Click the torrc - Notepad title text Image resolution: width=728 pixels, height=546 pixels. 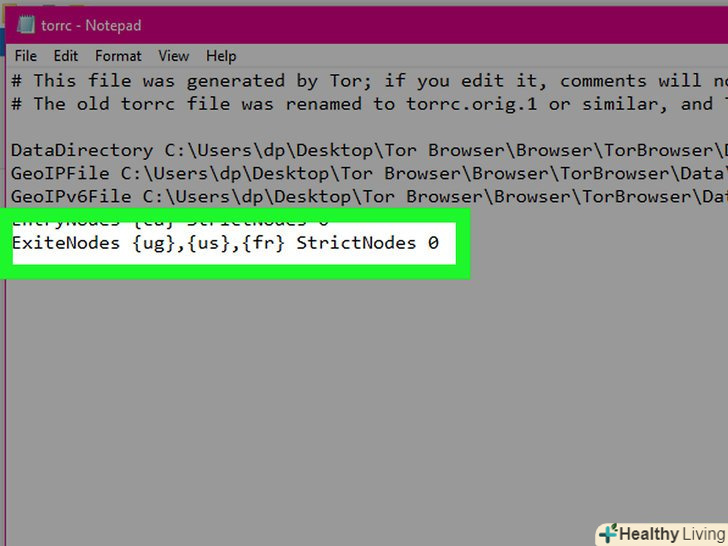pyautogui.click(x=91, y=25)
